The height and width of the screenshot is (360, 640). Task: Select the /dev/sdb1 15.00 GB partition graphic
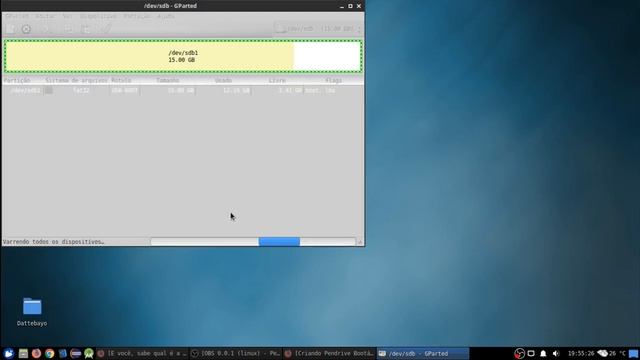coord(183,56)
